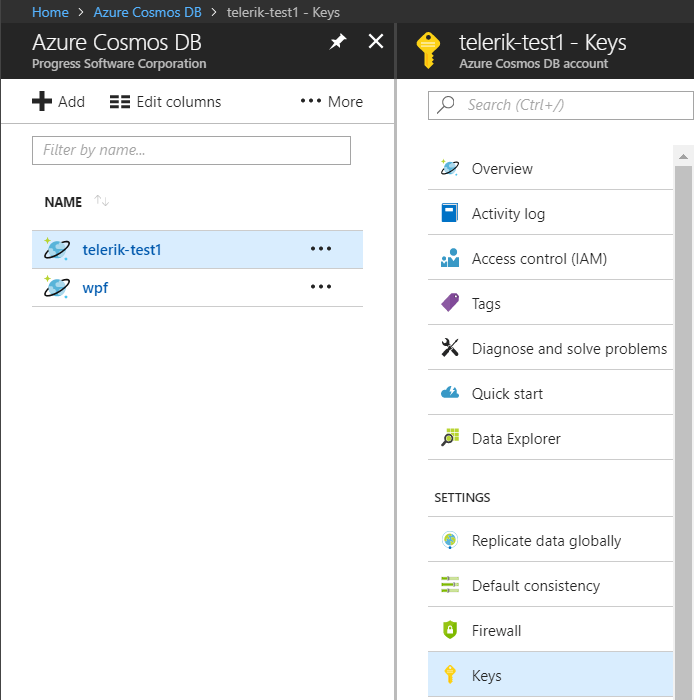Click the Tags icon
This screenshot has width=694, height=700.
(450, 303)
